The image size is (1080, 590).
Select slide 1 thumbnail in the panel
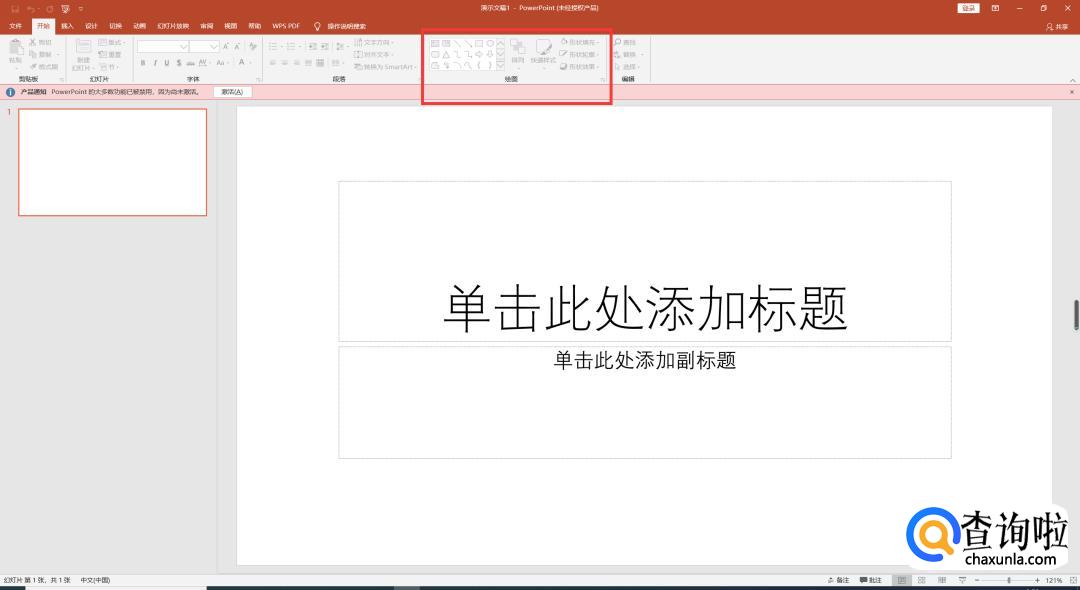tap(112, 162)
